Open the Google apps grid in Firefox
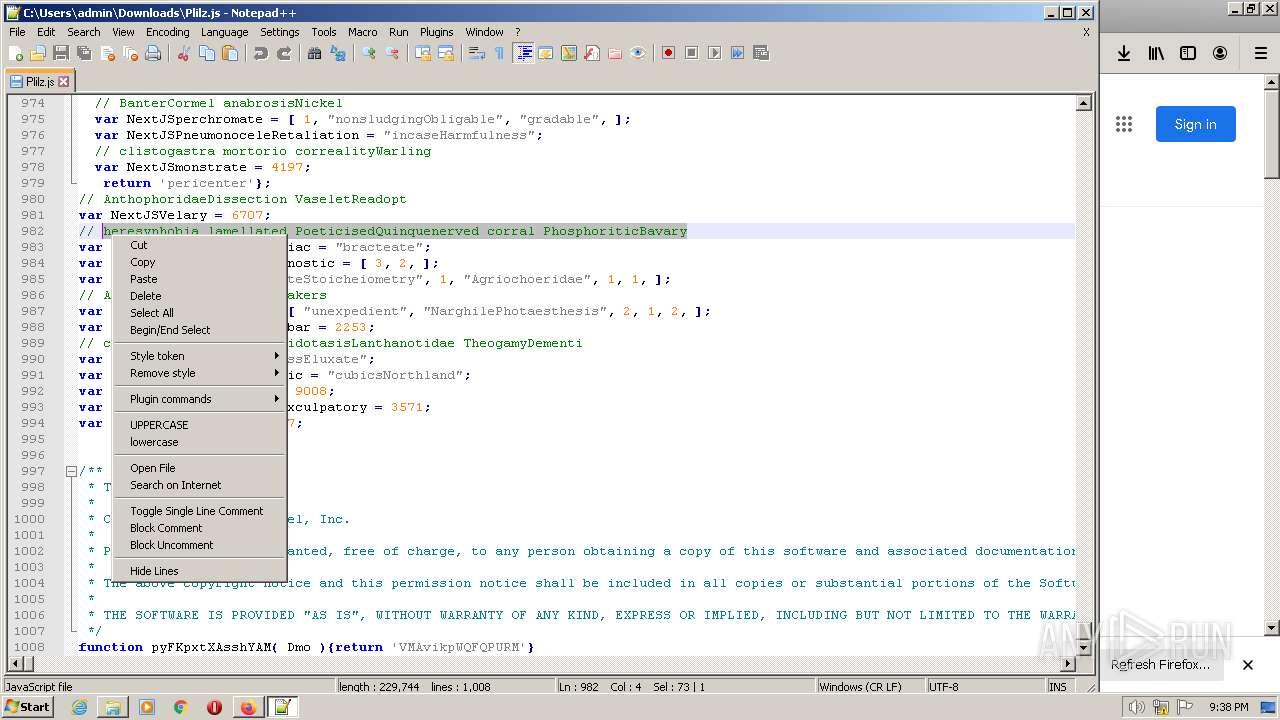 1124,124
